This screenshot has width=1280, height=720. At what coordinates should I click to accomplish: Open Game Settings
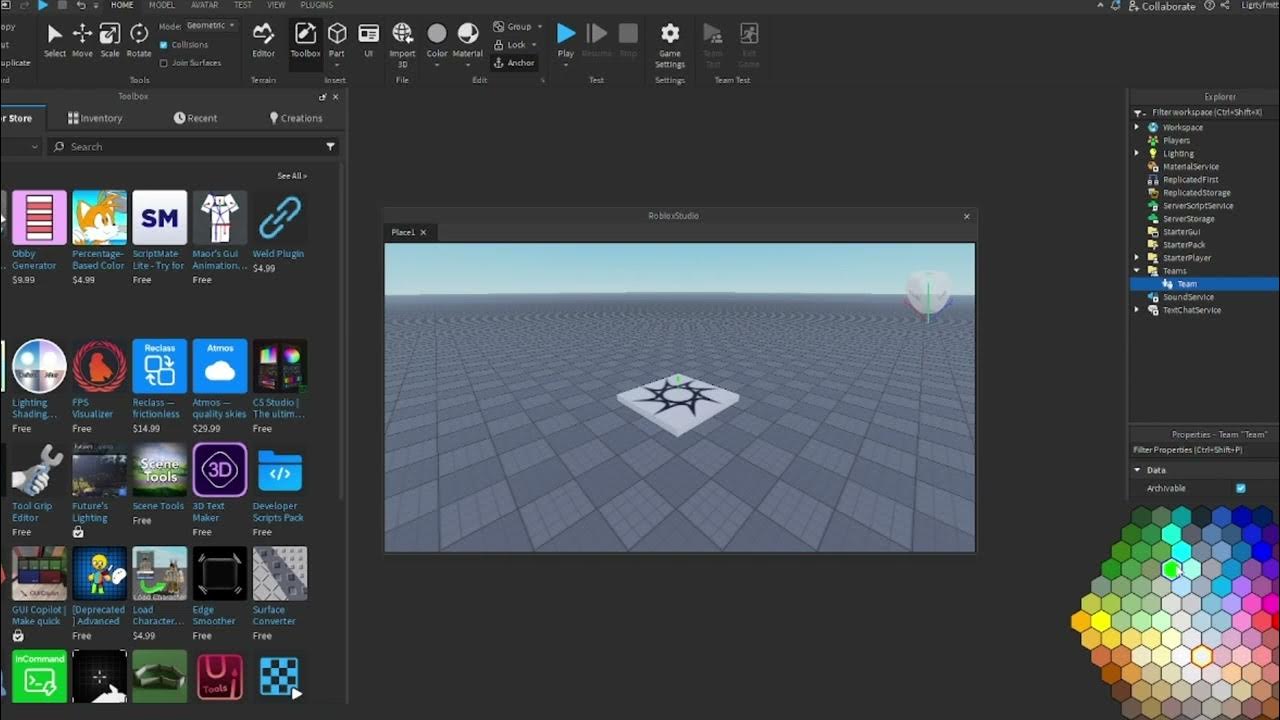pyautogui.click(x=670, y=45)
